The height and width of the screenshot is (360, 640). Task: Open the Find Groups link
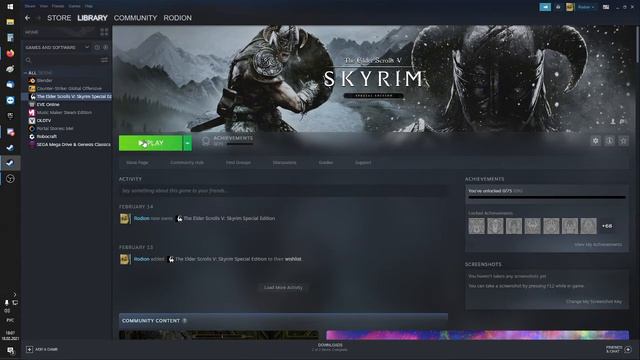238,162
